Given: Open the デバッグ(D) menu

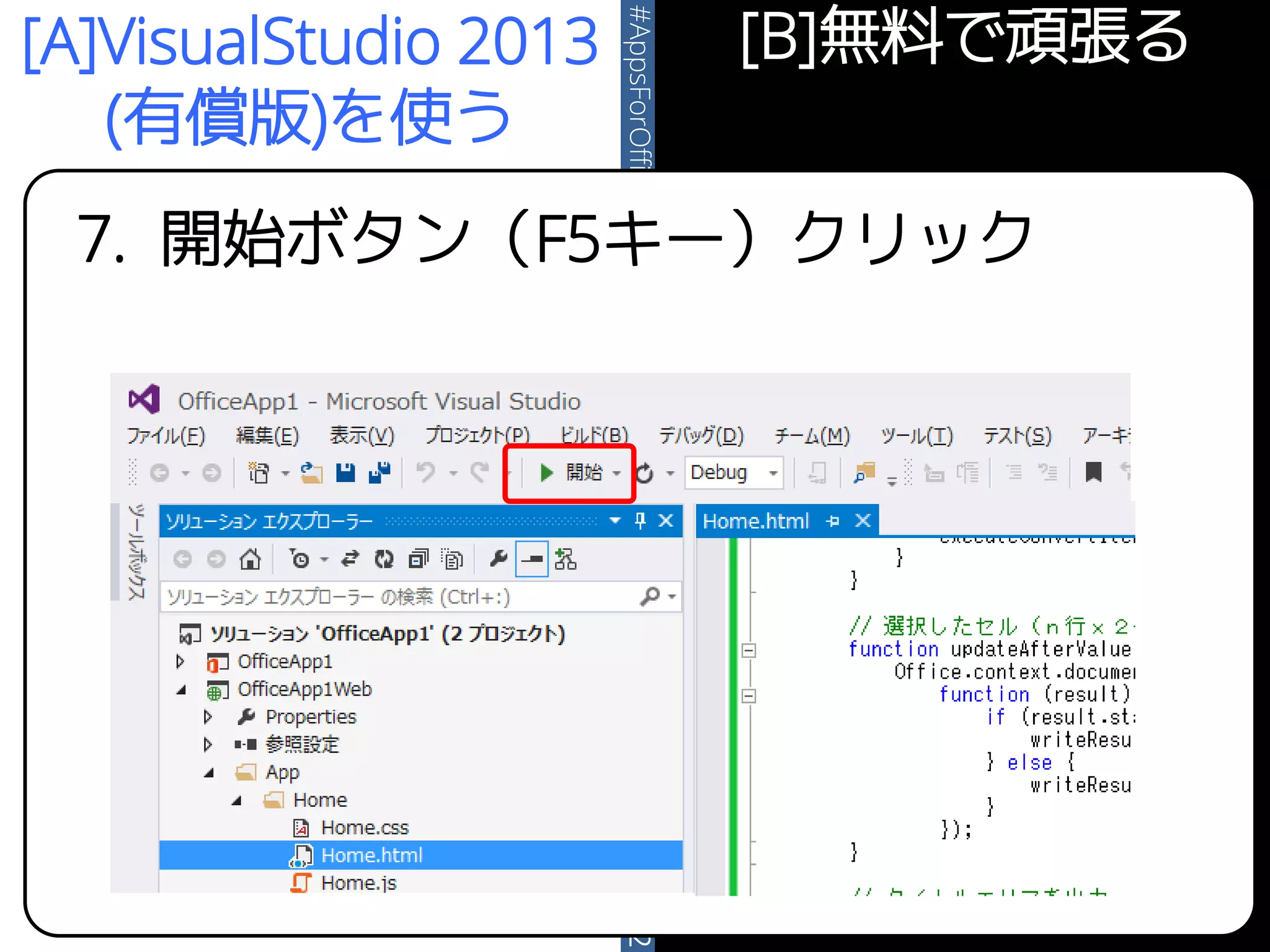Looking at the screenshot, I should coord(701,436).
